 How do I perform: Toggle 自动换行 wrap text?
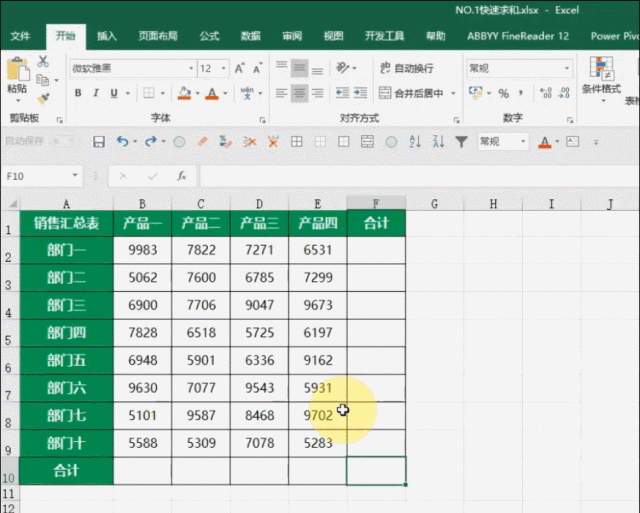click(x=405, y=69)
